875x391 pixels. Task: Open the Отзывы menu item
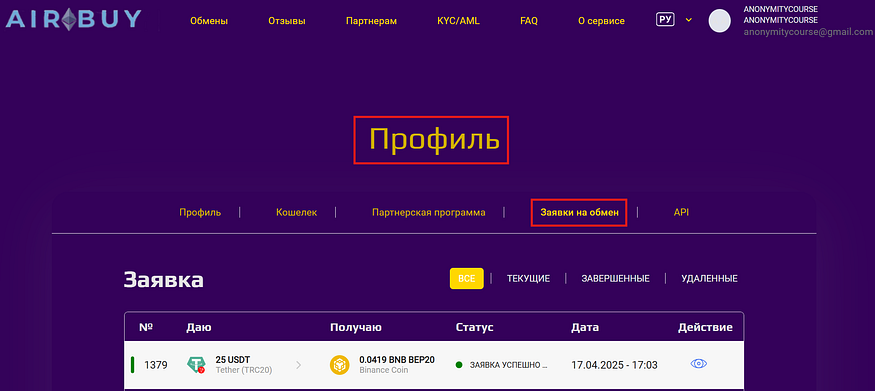[287, 21]
